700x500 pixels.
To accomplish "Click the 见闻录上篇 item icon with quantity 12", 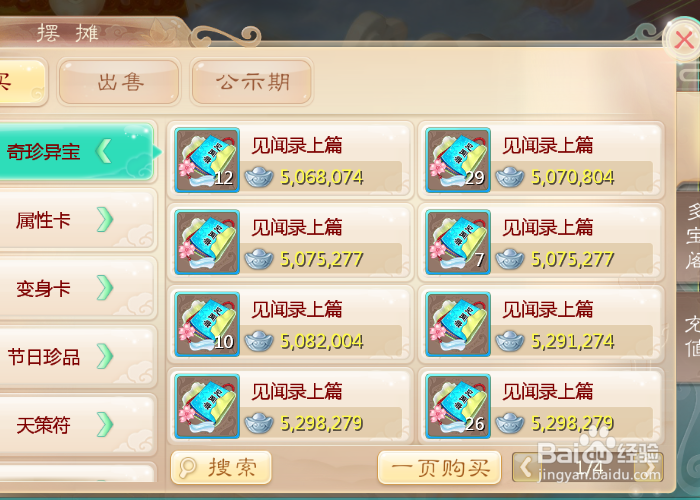I will click(x=207, y=160).
